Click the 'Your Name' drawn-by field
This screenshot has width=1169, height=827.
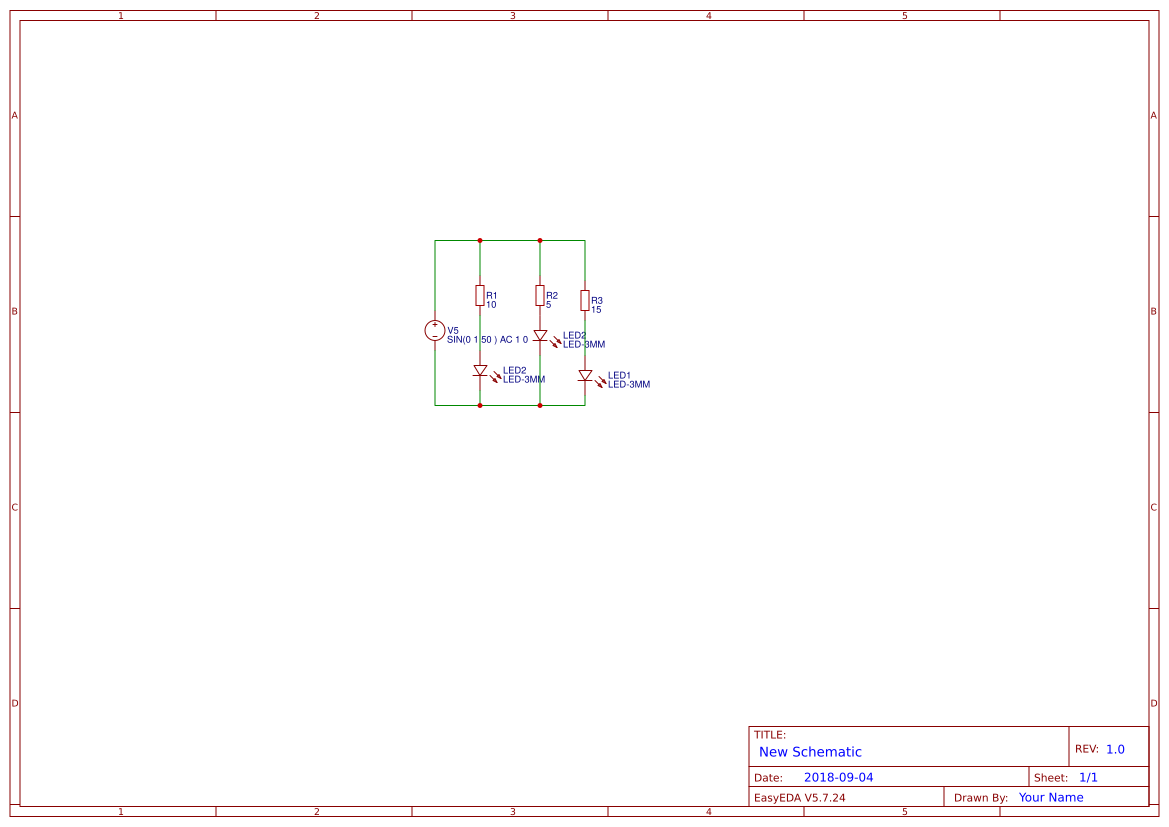coord(1051,797)
